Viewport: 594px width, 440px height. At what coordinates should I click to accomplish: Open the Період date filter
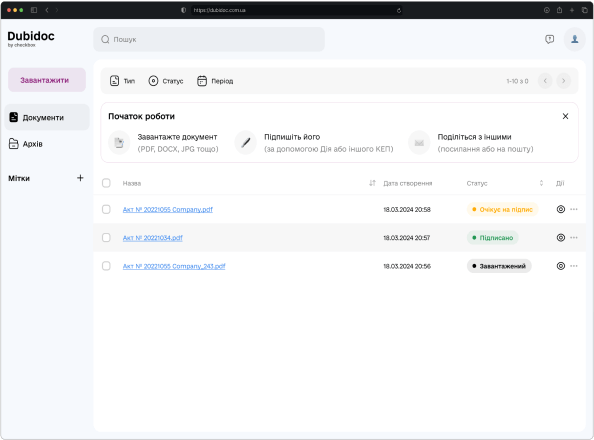pyautogui.click(x=215, y=81)
